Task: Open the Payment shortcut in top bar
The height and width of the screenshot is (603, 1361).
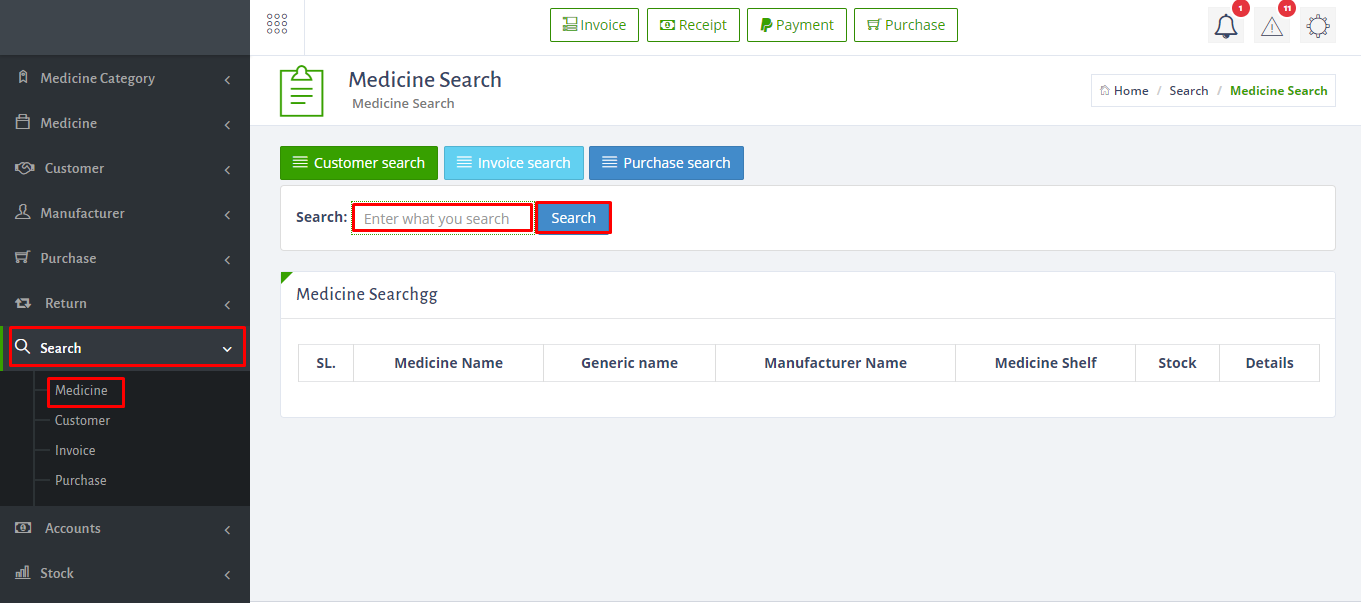Action: [x=797, y=25]
